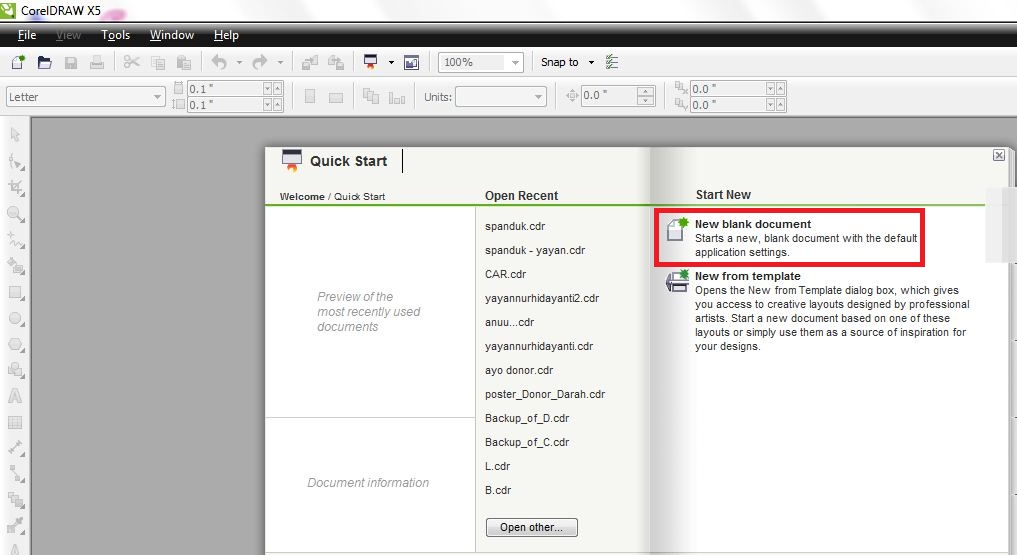Click the Undo arrow icon
The image size is (1017, 555).
pyautogui.click(x=219, y=62)
